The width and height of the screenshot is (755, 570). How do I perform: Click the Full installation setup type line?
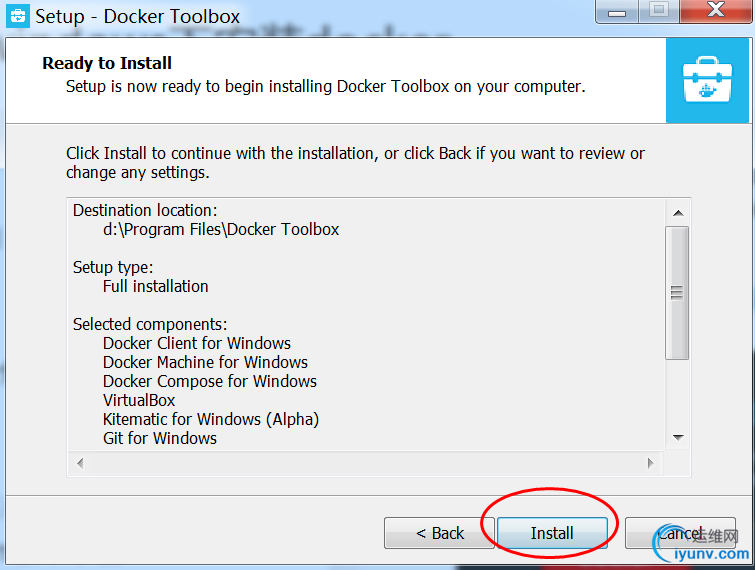coord(156,286)
